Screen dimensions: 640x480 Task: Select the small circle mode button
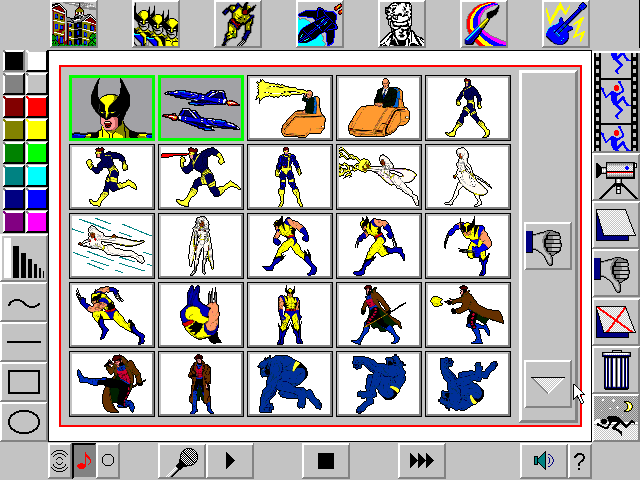pos(108,461)
